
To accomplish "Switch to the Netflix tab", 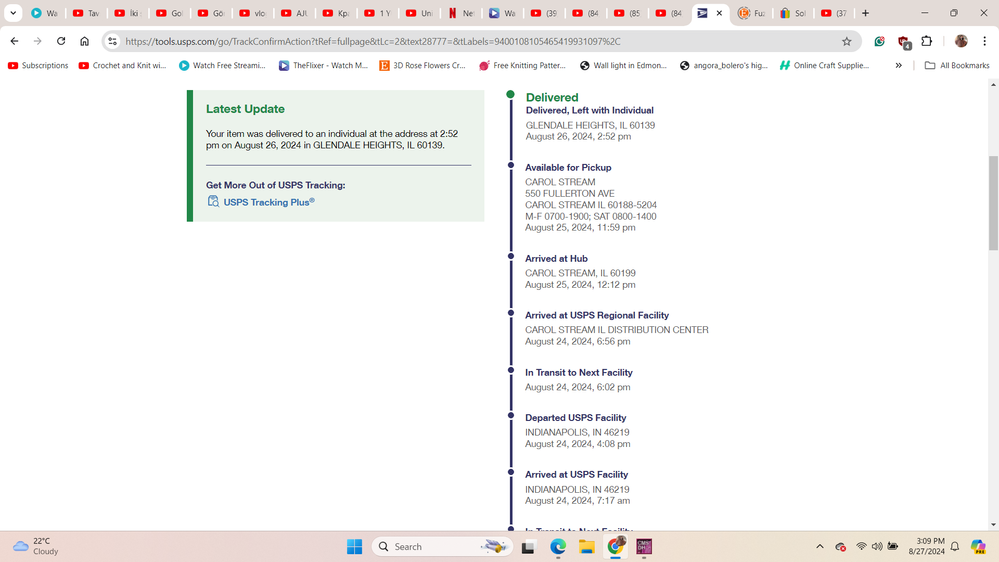I will pyautogui.click(x=462, y=13).
